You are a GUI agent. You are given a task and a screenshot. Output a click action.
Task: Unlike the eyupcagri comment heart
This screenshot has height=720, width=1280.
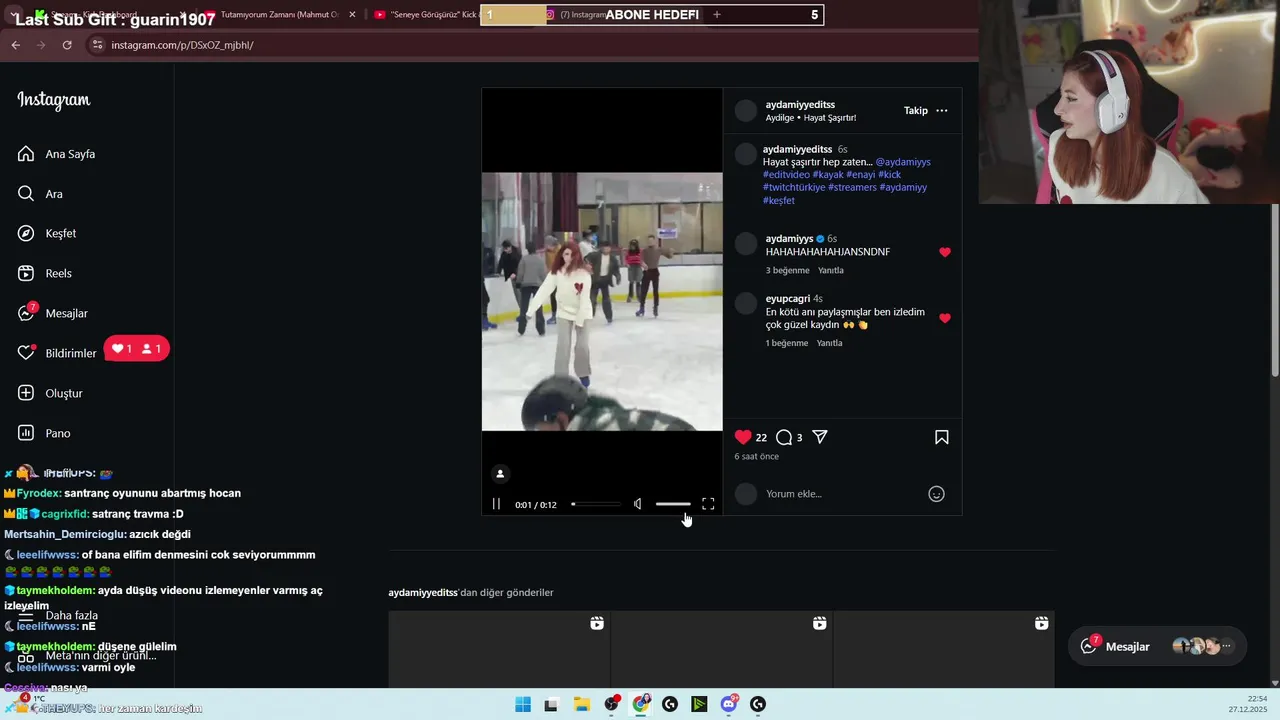click(x=945, y=318)
